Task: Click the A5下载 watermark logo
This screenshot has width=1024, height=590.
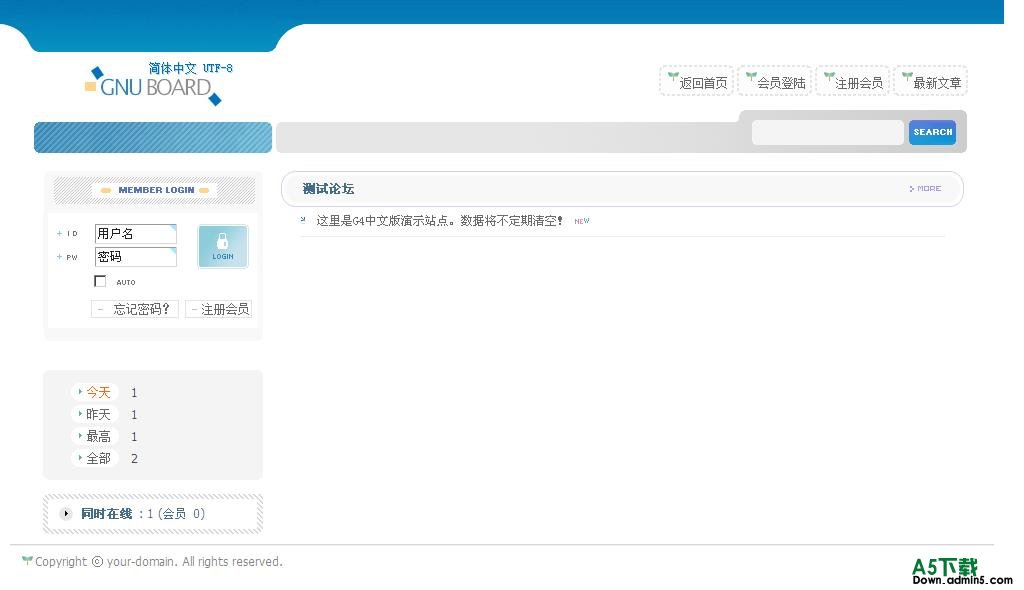Action: pyautogui.click(x=947, y=570)
